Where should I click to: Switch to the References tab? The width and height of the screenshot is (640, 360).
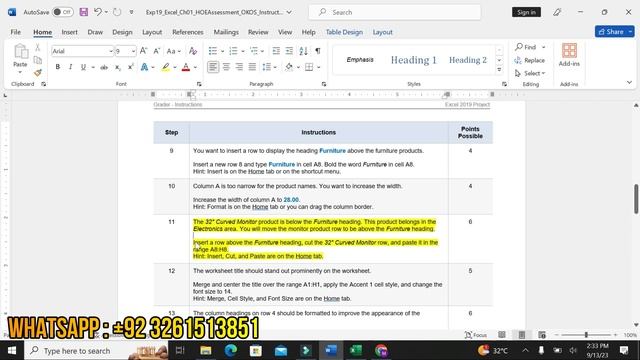188,32
